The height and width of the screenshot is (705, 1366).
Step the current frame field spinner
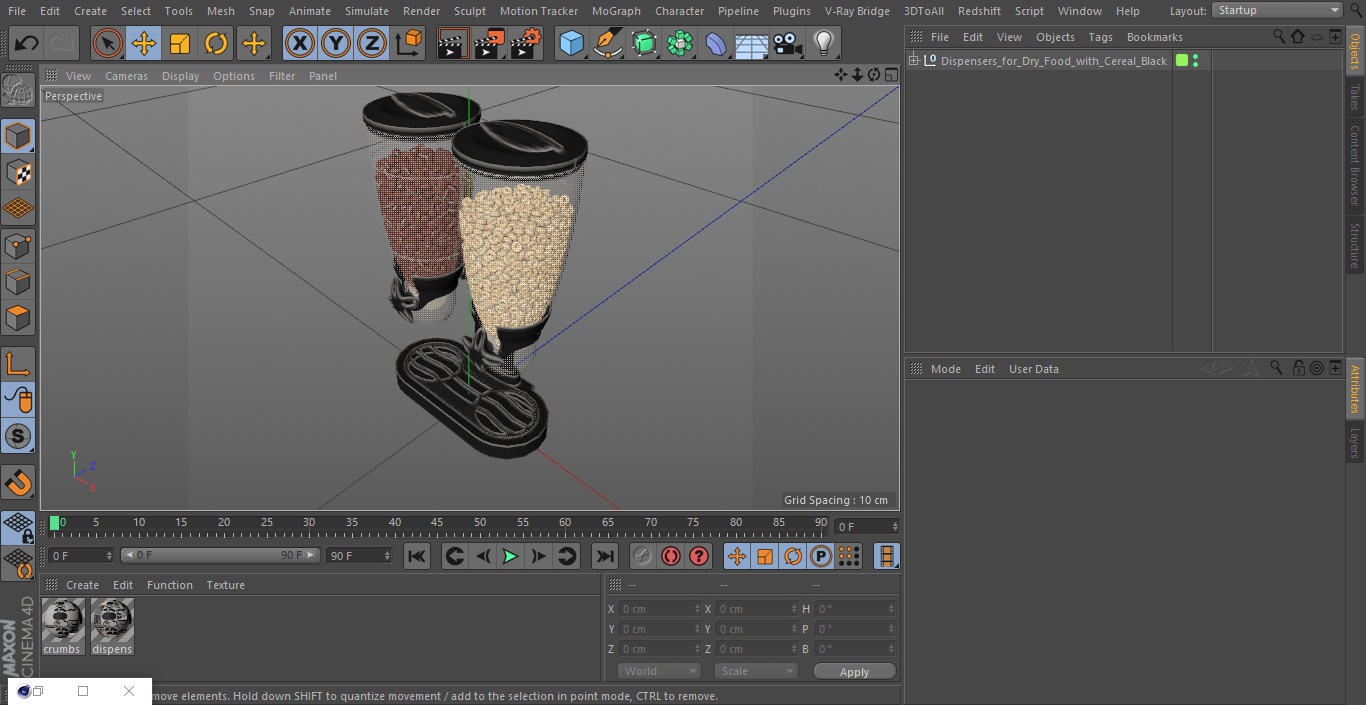[x=894, y=526]
